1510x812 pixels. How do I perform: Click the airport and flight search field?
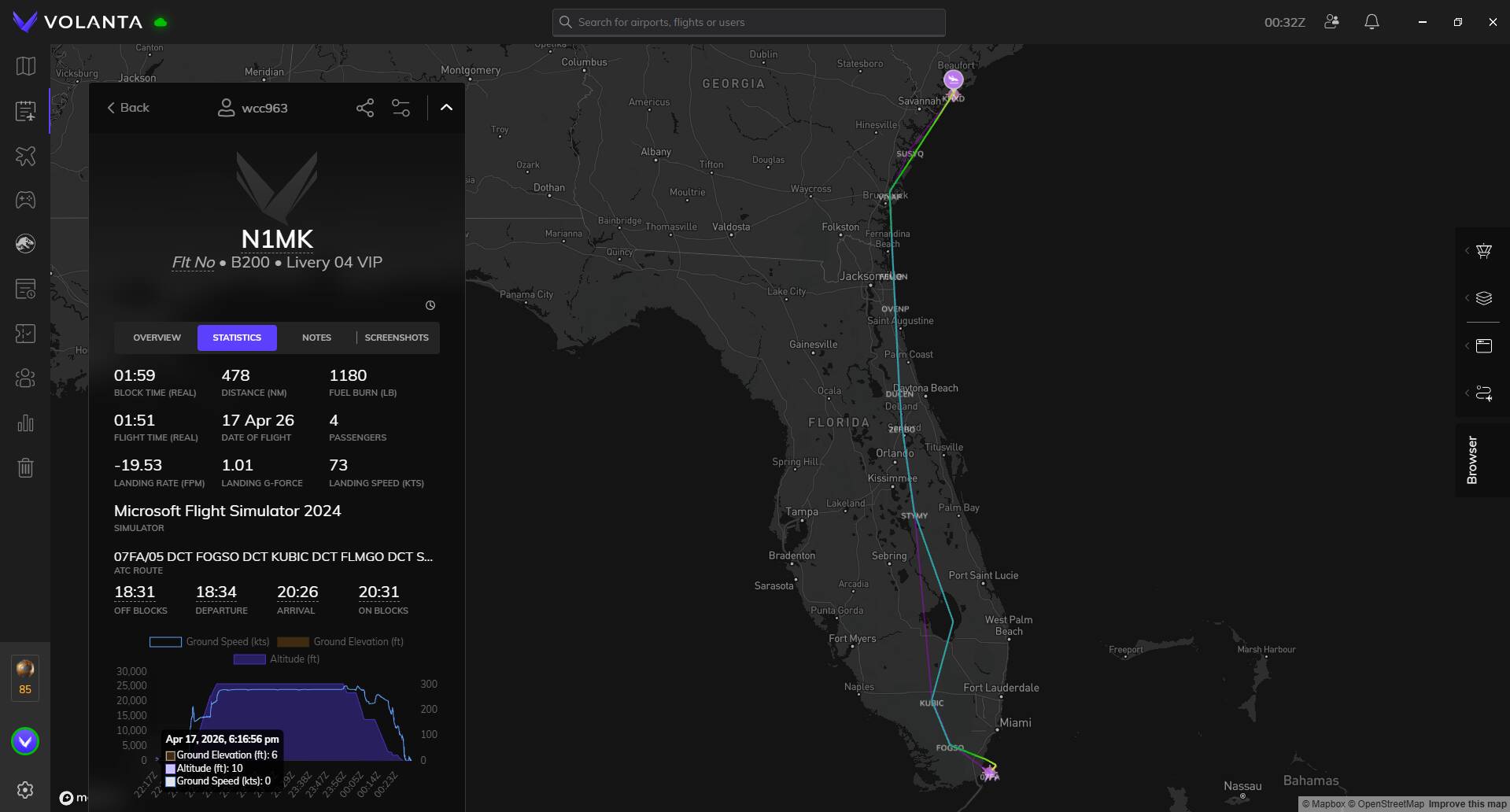pyautogui.click(x=748, y=22)
